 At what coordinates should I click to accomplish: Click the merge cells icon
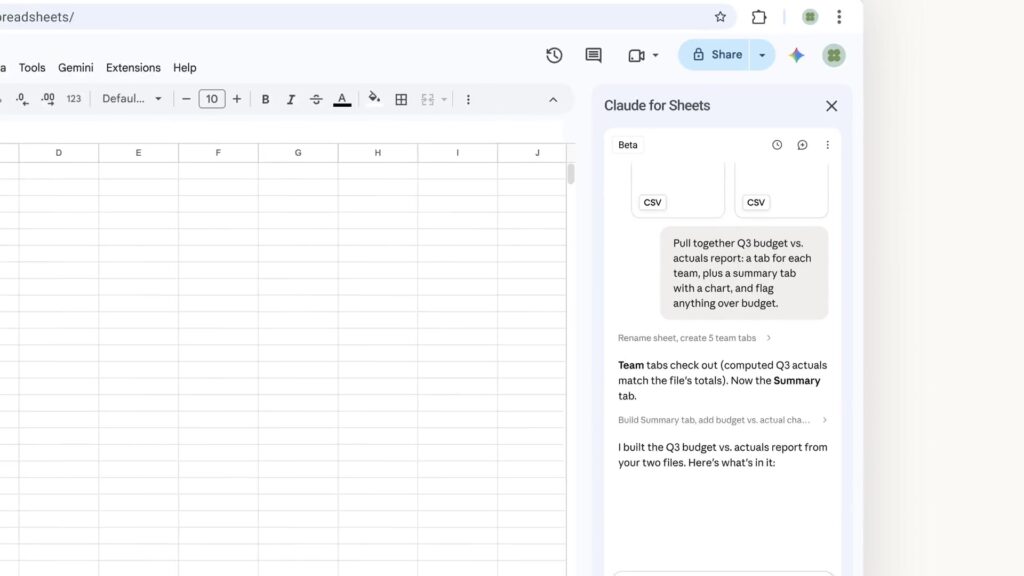[x=428, y=99]
